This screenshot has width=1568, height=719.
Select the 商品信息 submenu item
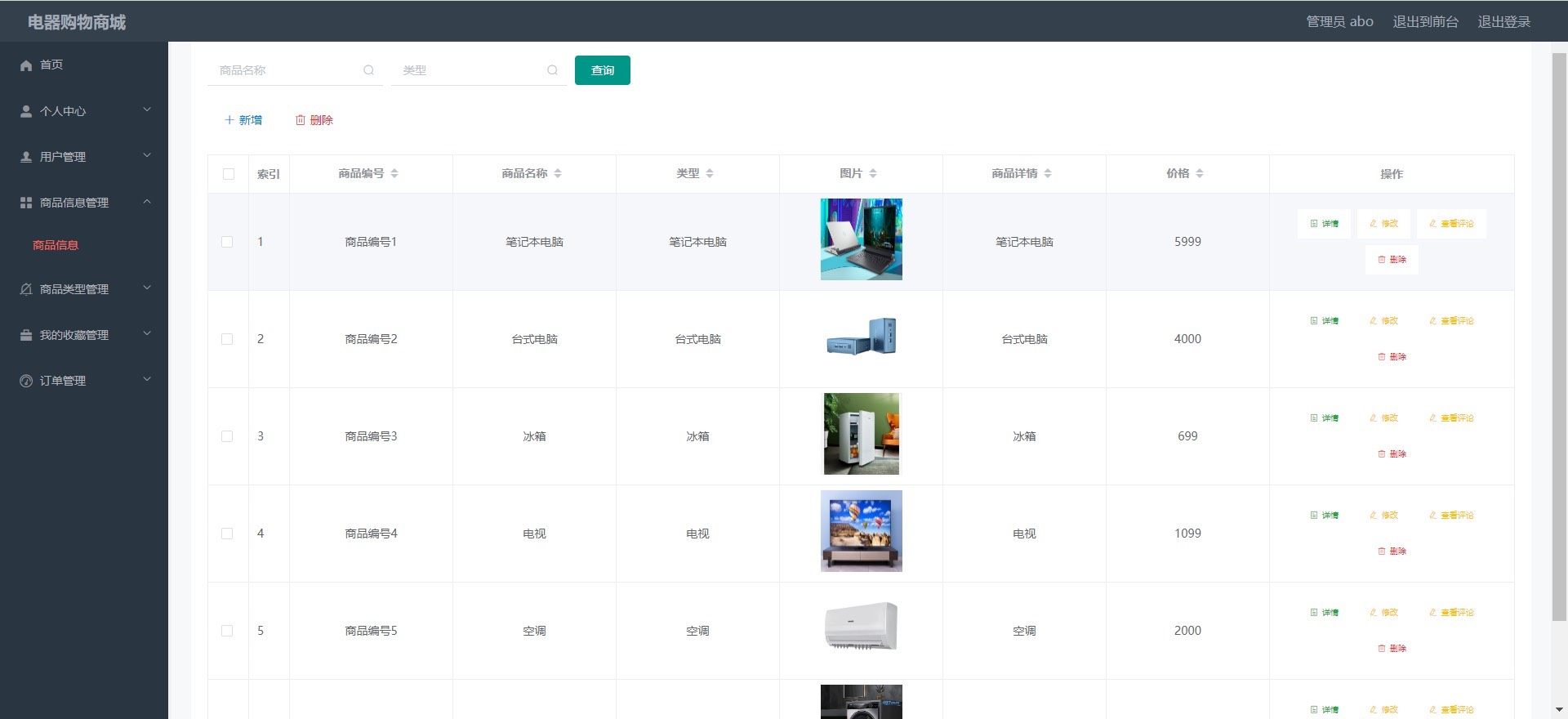pyautogui.click(x=56, y=245)
